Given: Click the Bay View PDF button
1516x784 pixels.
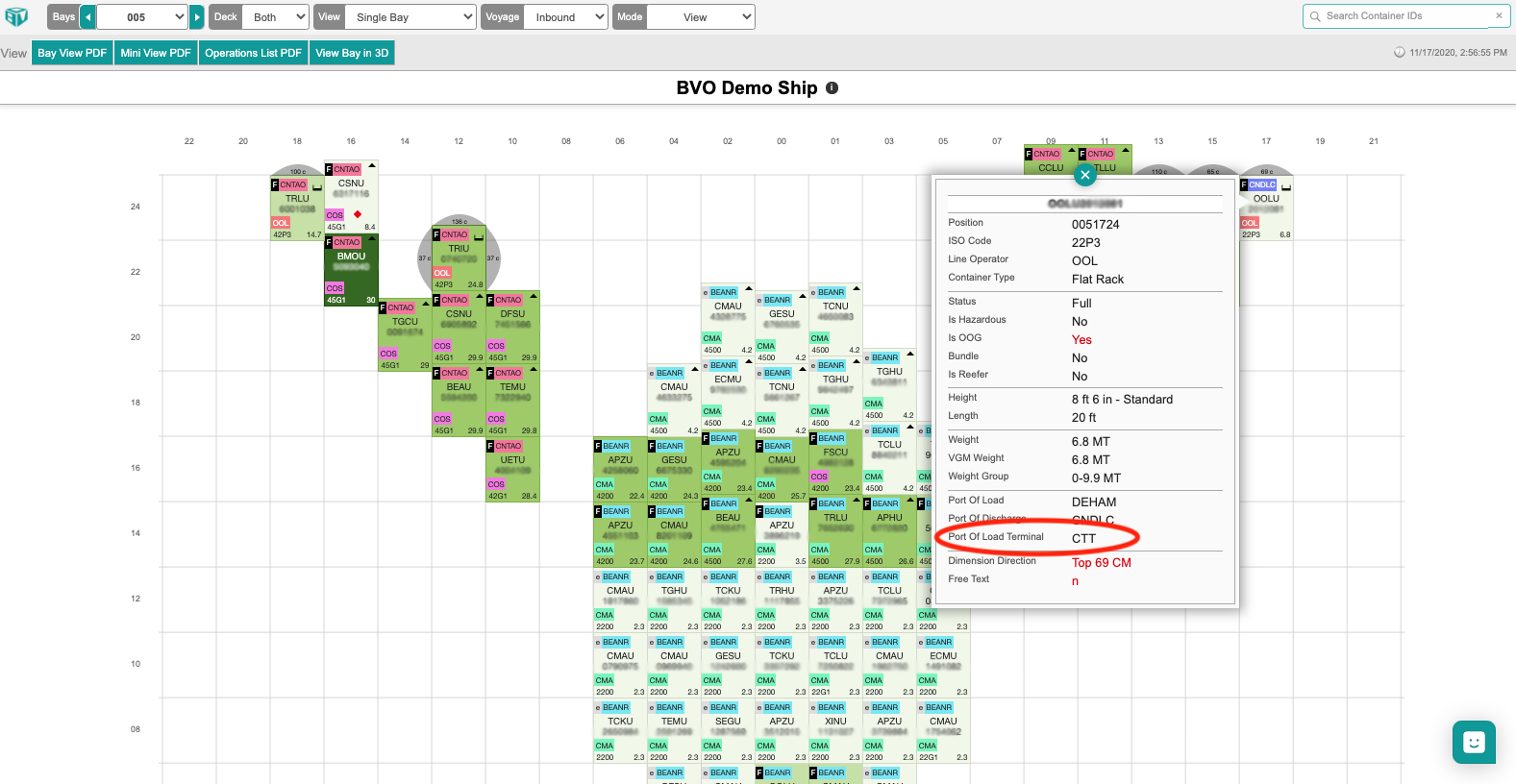Looking at the screenshot, I should pyautogui.click(x=72, y=53).
